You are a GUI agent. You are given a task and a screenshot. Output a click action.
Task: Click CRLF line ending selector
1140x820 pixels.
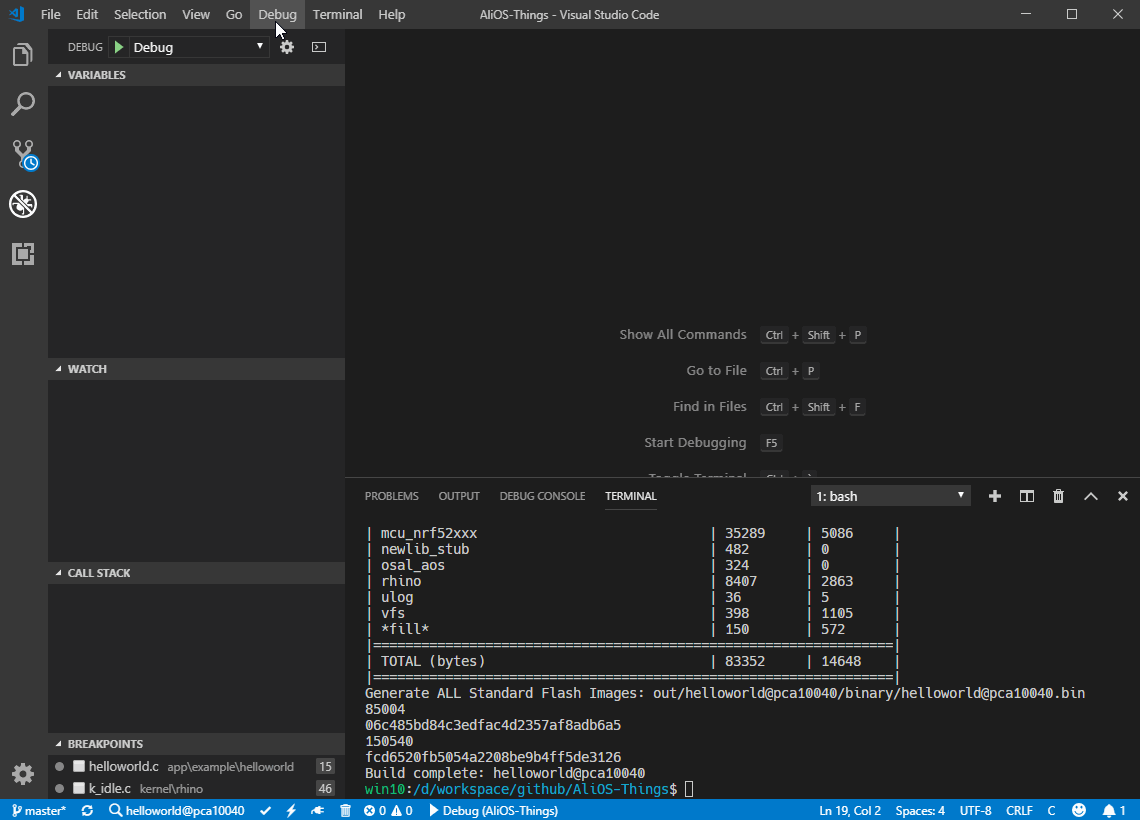pos(1019,811)
